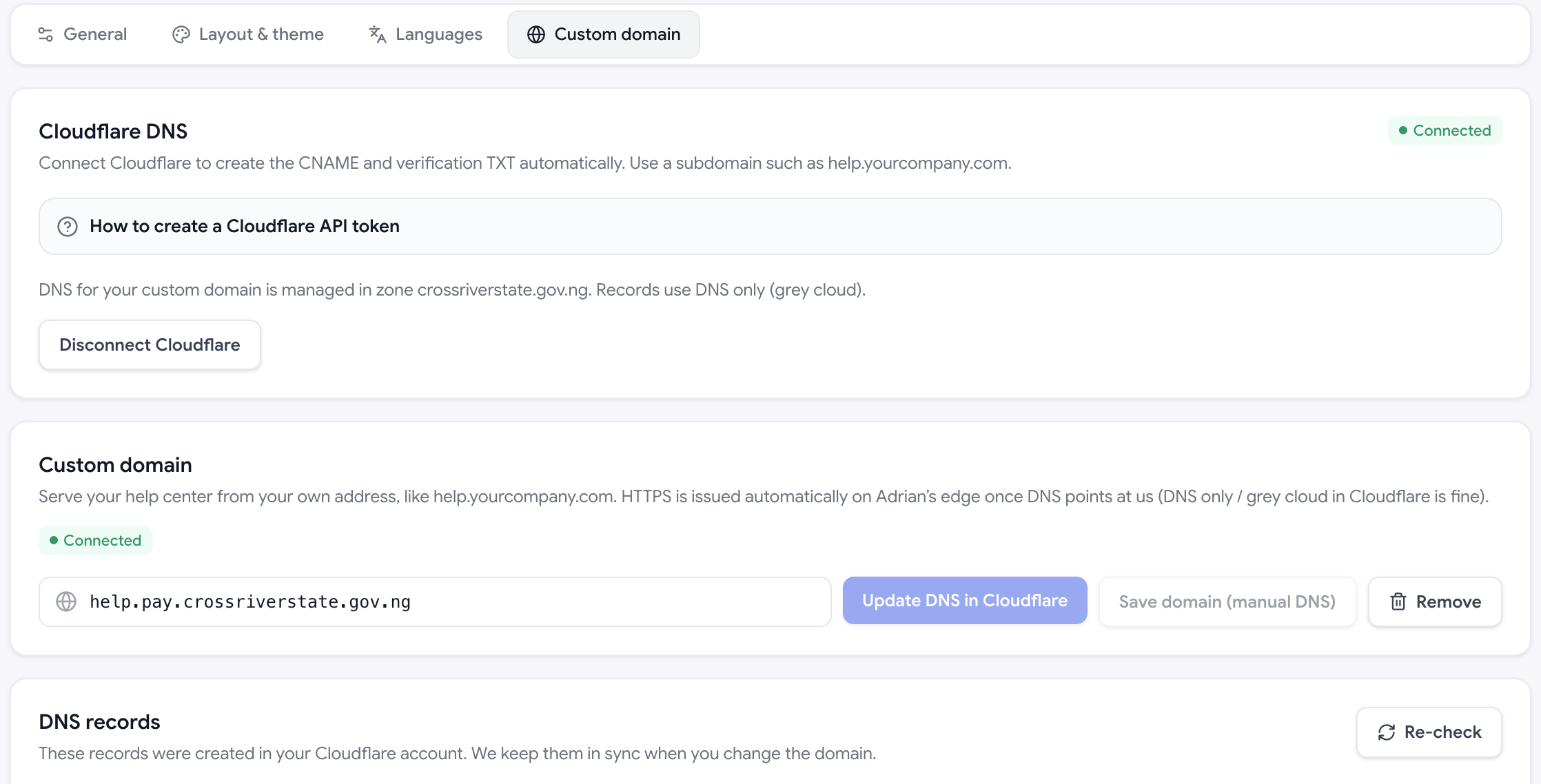Click Update DNS in Cloudflare

pos(965,601)
